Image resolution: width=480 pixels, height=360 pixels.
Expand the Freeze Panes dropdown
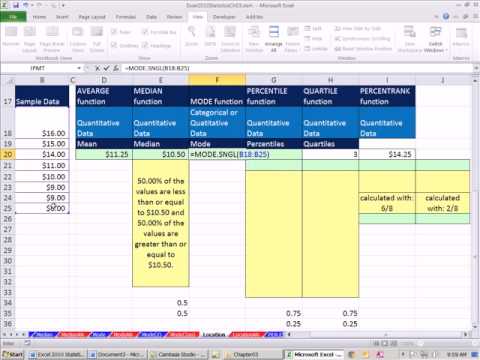point(293,39)
